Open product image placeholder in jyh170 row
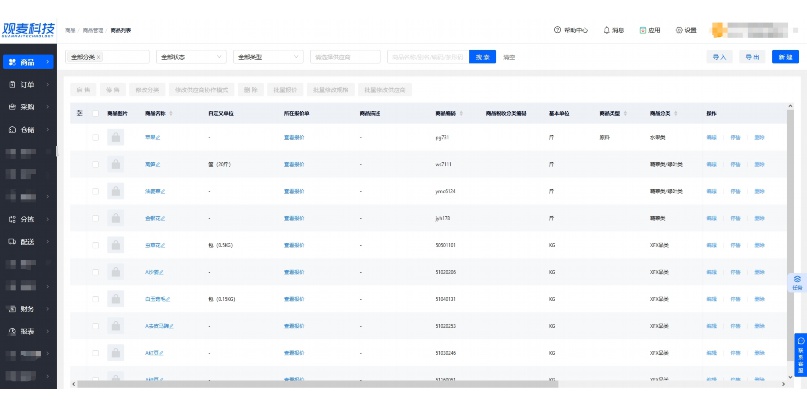 pos(116,218)
